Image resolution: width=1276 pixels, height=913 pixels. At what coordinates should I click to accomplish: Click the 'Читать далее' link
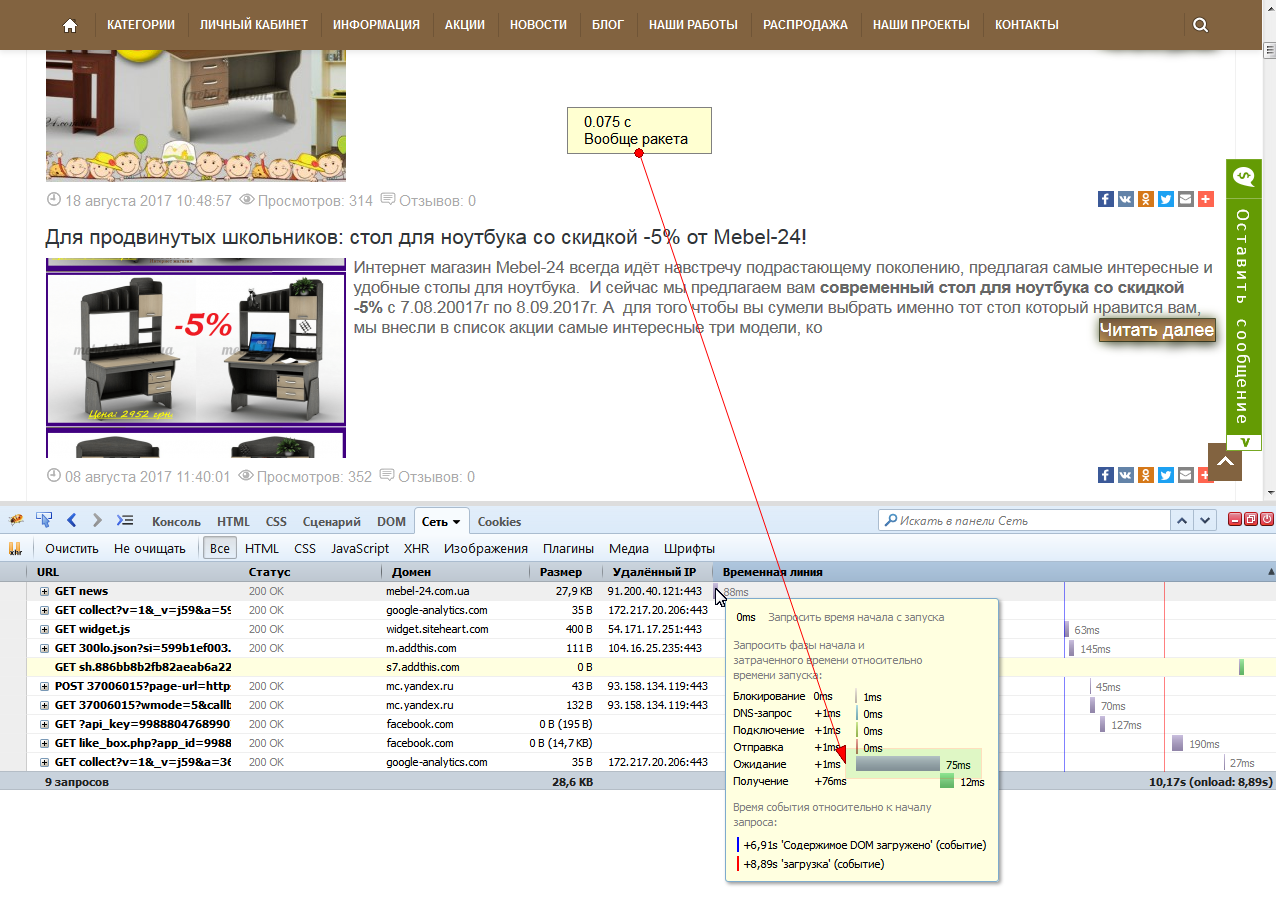coord(1157,330)
